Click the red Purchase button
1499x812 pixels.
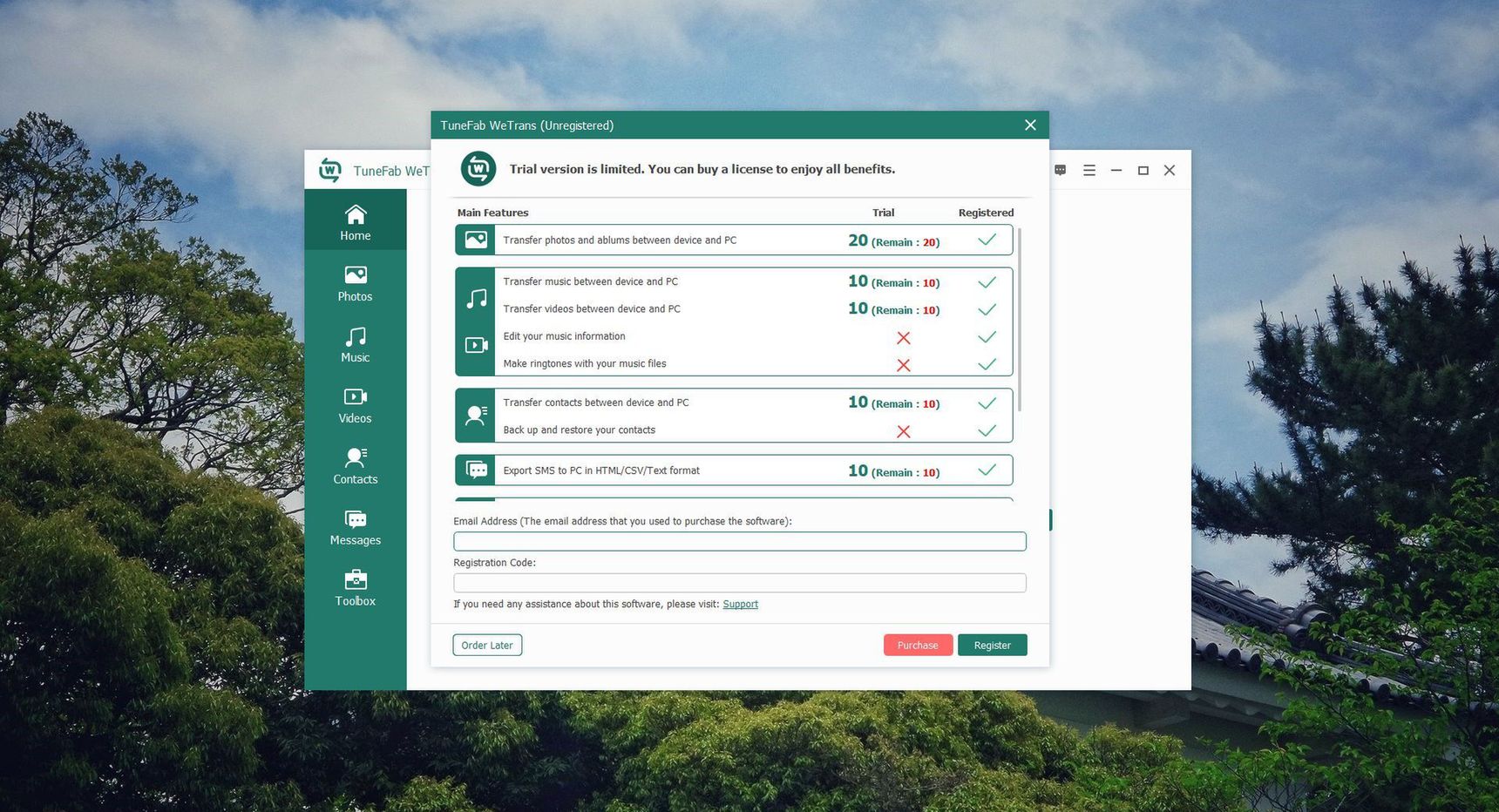pyautogui.click(x=918, y=645)
